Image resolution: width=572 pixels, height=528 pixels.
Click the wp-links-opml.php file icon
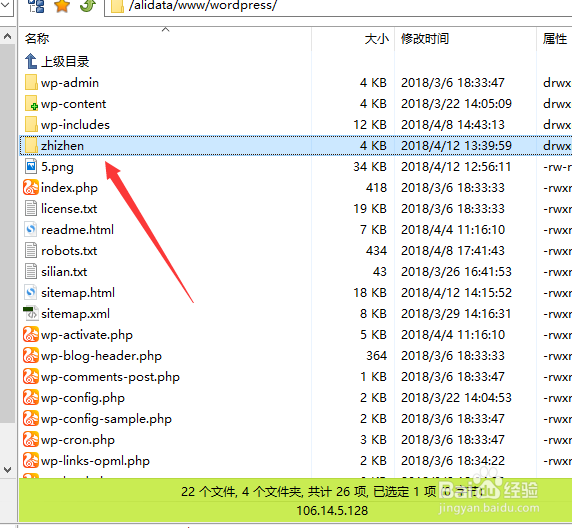[31, 460]
